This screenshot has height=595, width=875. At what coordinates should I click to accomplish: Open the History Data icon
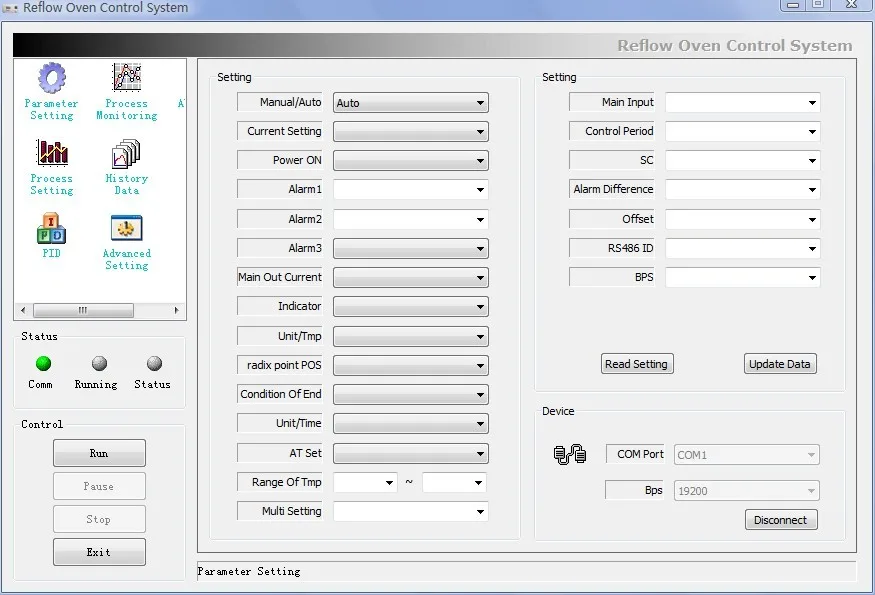126,153
